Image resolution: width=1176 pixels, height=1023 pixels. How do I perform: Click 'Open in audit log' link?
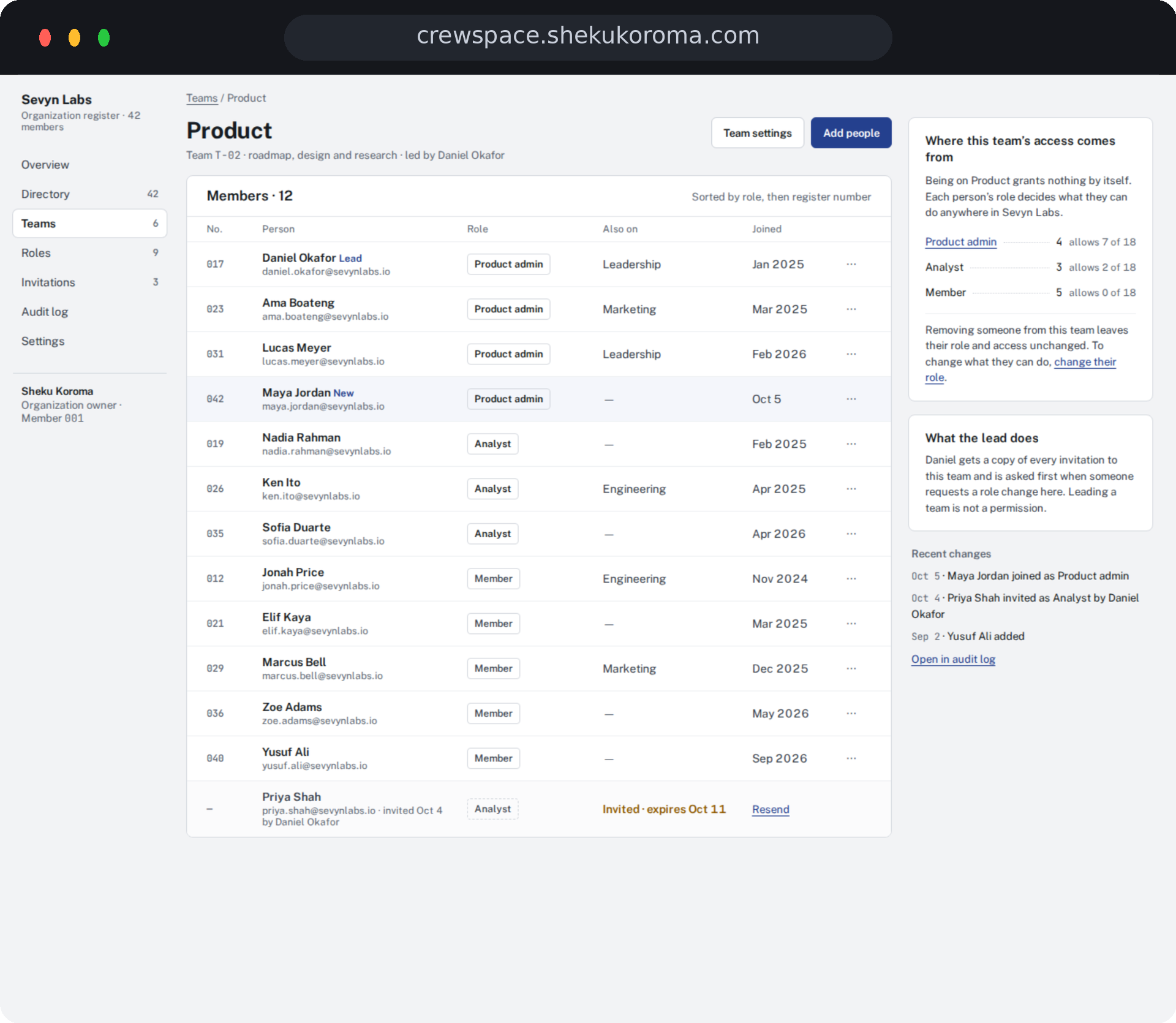click(953, 659)
